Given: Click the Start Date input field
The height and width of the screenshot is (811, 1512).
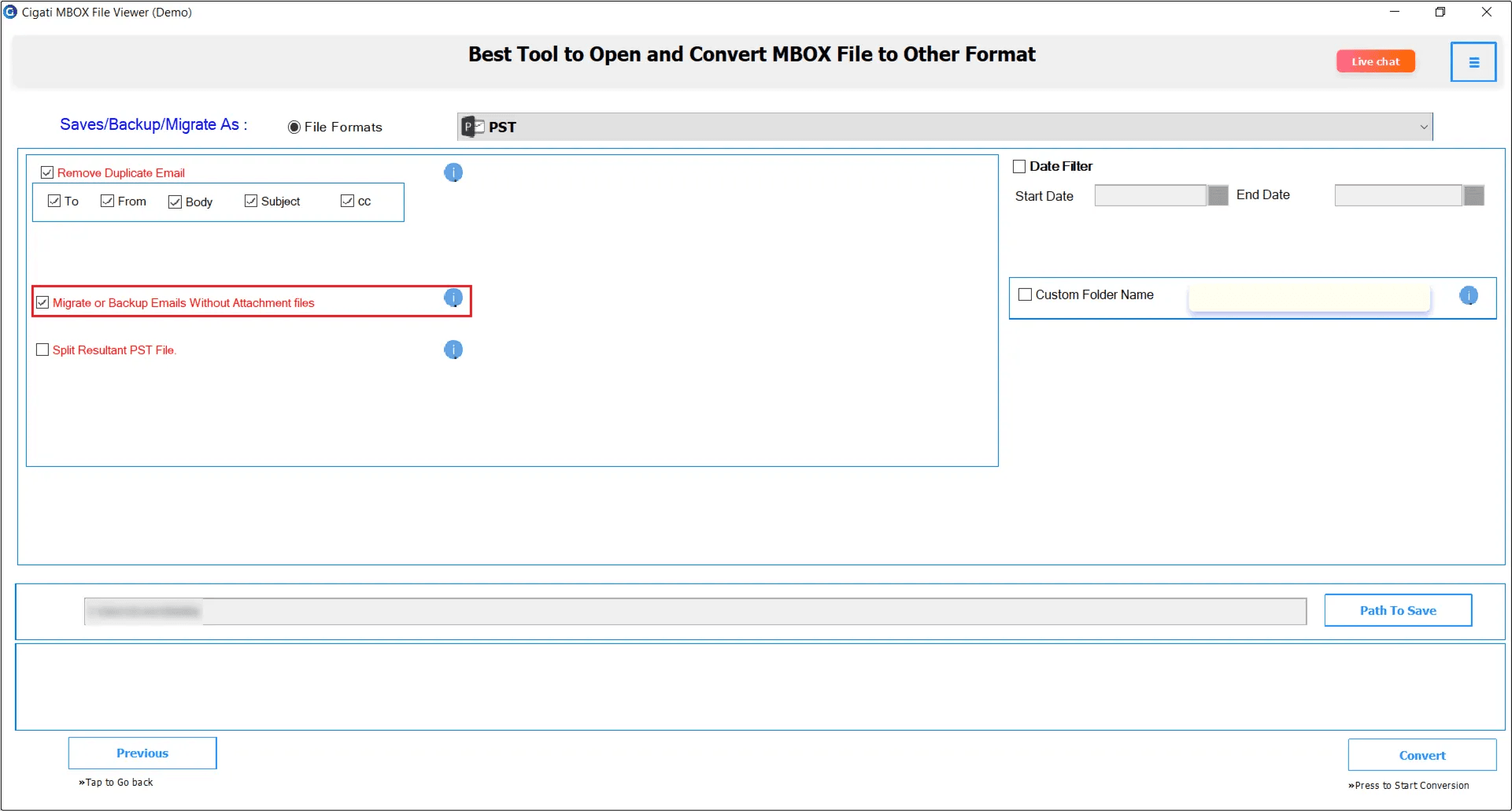Looking at the screenshot, I should tap(1151, 195).
